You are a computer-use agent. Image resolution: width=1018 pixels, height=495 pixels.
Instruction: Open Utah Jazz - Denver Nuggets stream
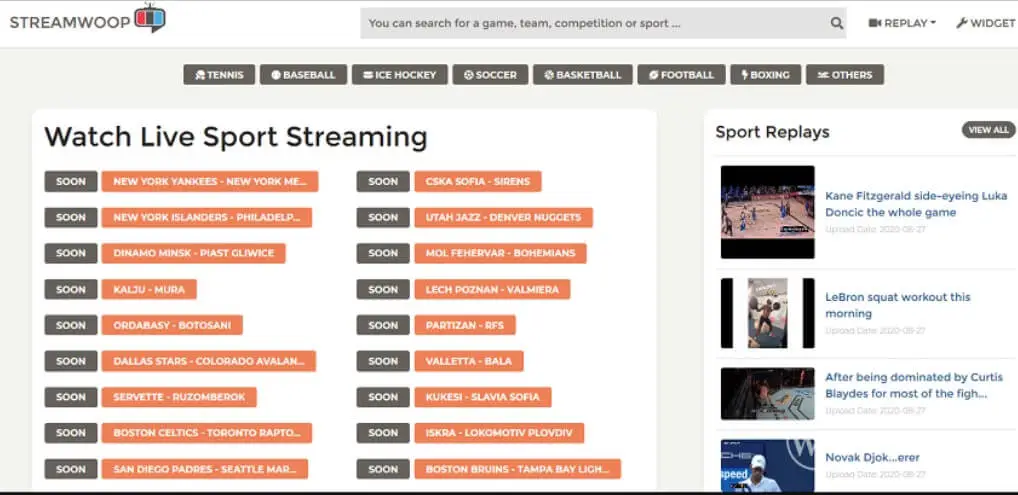pos(503,217)
